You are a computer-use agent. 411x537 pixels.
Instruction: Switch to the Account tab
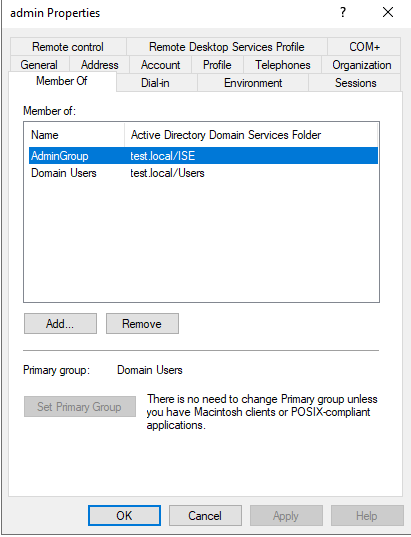point(160,65)
